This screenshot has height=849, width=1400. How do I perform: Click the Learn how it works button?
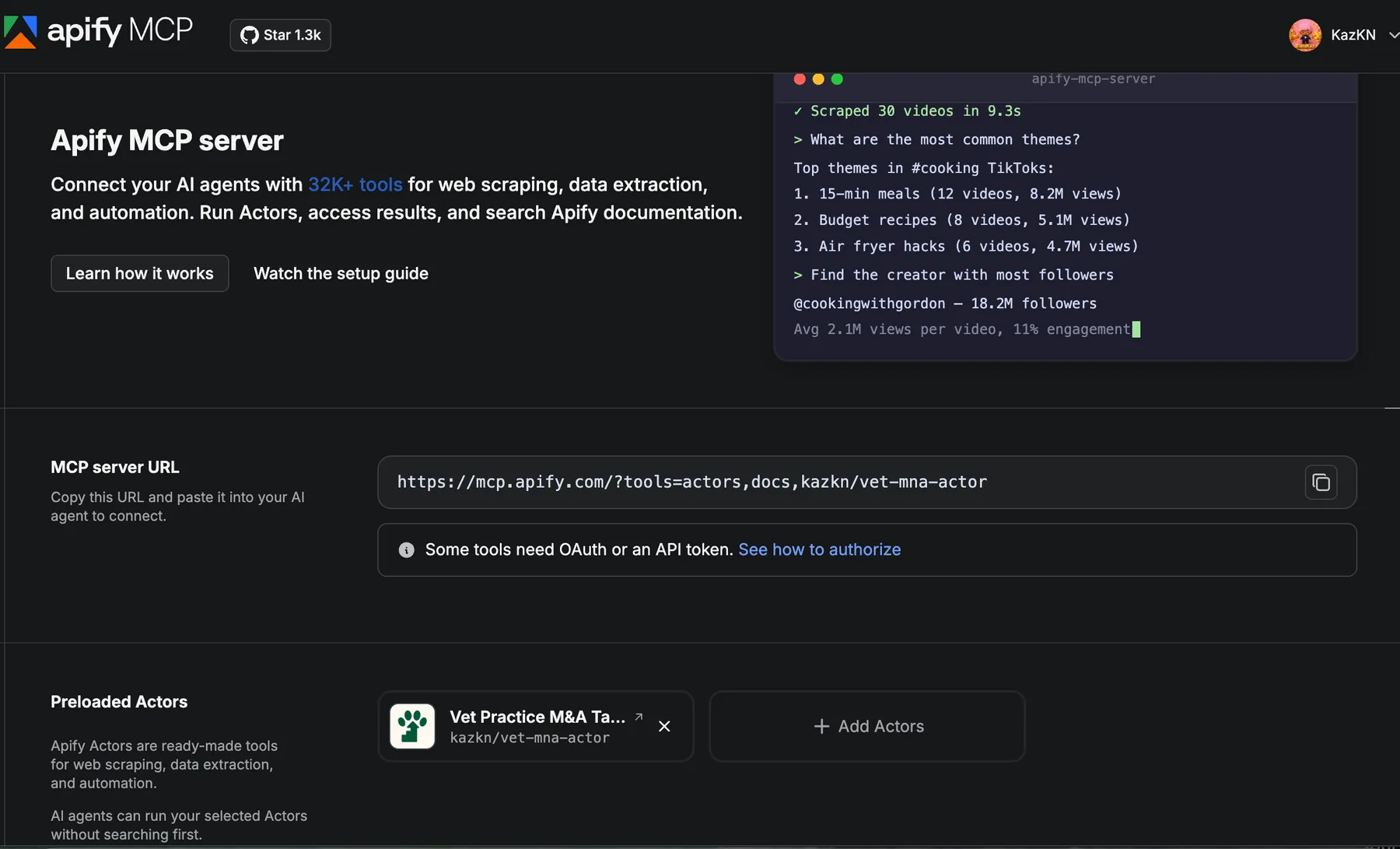140,273
